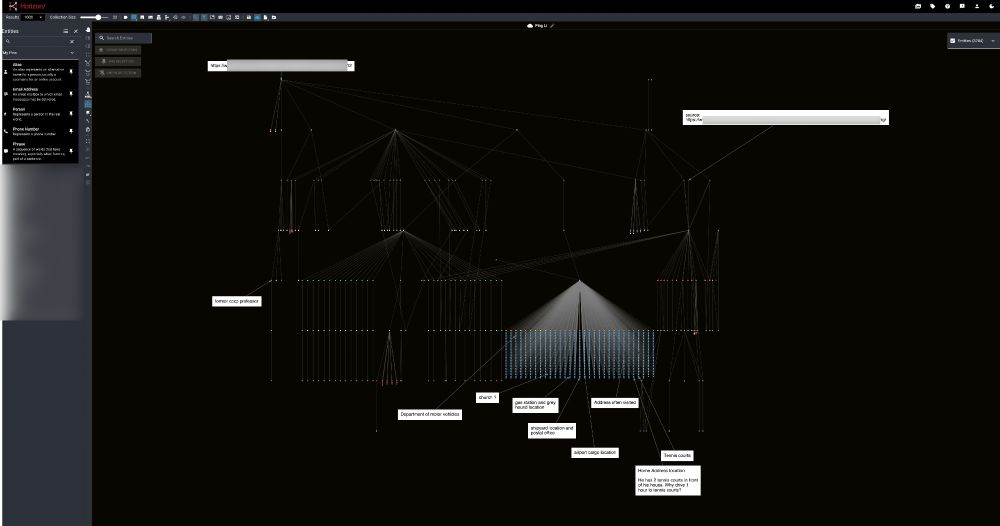Pin or unpin the Phone Number entity
The height and width of the screenshot is (526, 1000).
tap(71, 131)
